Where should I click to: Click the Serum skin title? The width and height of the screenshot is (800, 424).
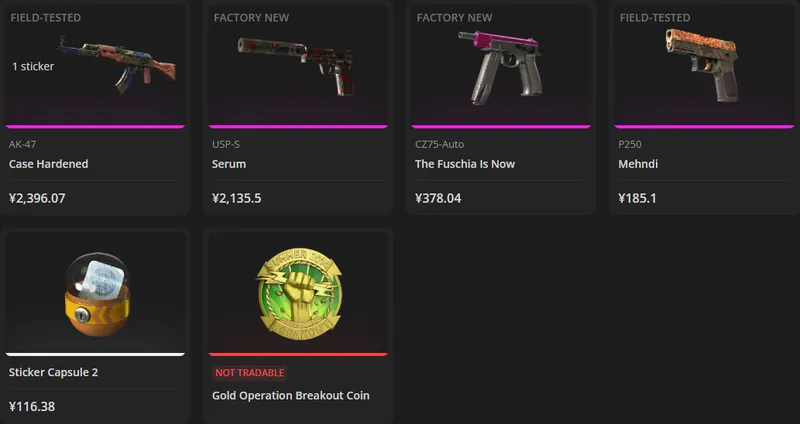(229, 164)
